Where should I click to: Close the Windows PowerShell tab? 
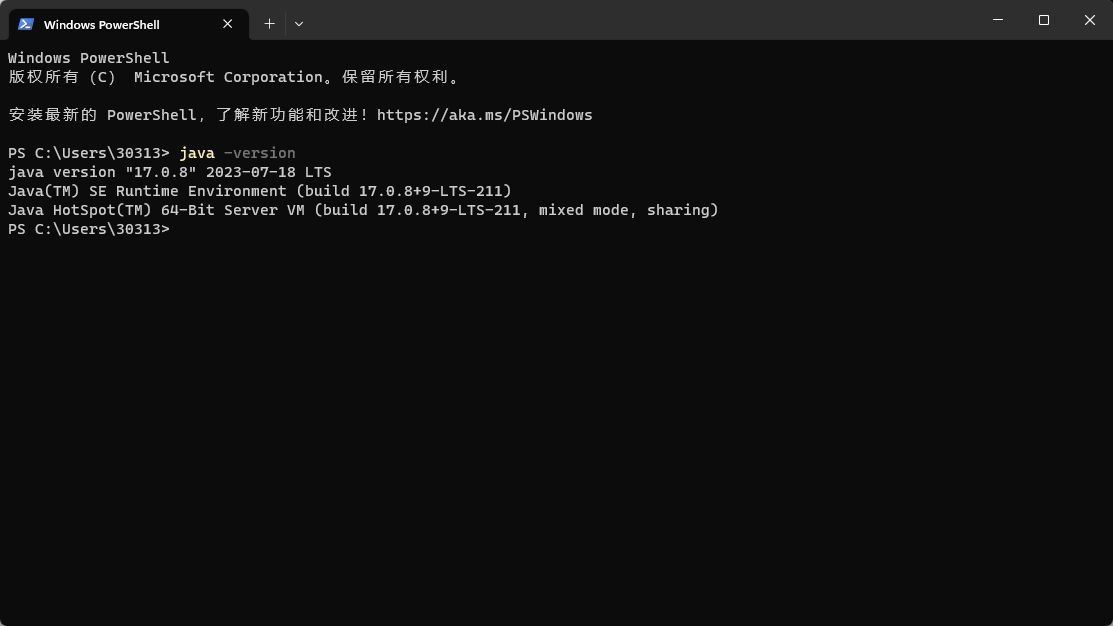(228, 24)
